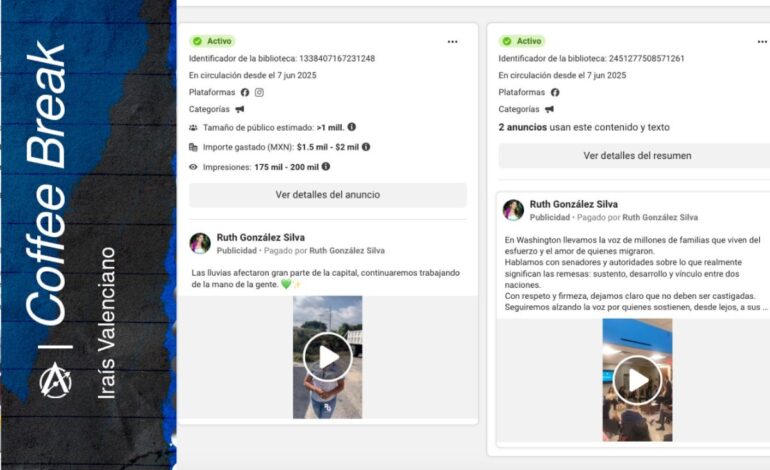Click info icon beside Impresiones 175 mil - 200 mil

click(x=326, y=166)
